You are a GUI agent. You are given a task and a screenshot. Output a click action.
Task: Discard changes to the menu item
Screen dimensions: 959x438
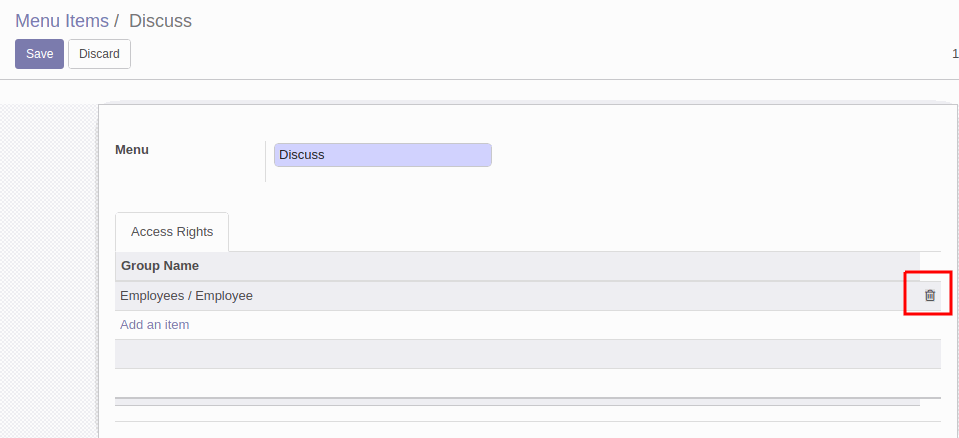pyautogui.click(x=99, y=54)
